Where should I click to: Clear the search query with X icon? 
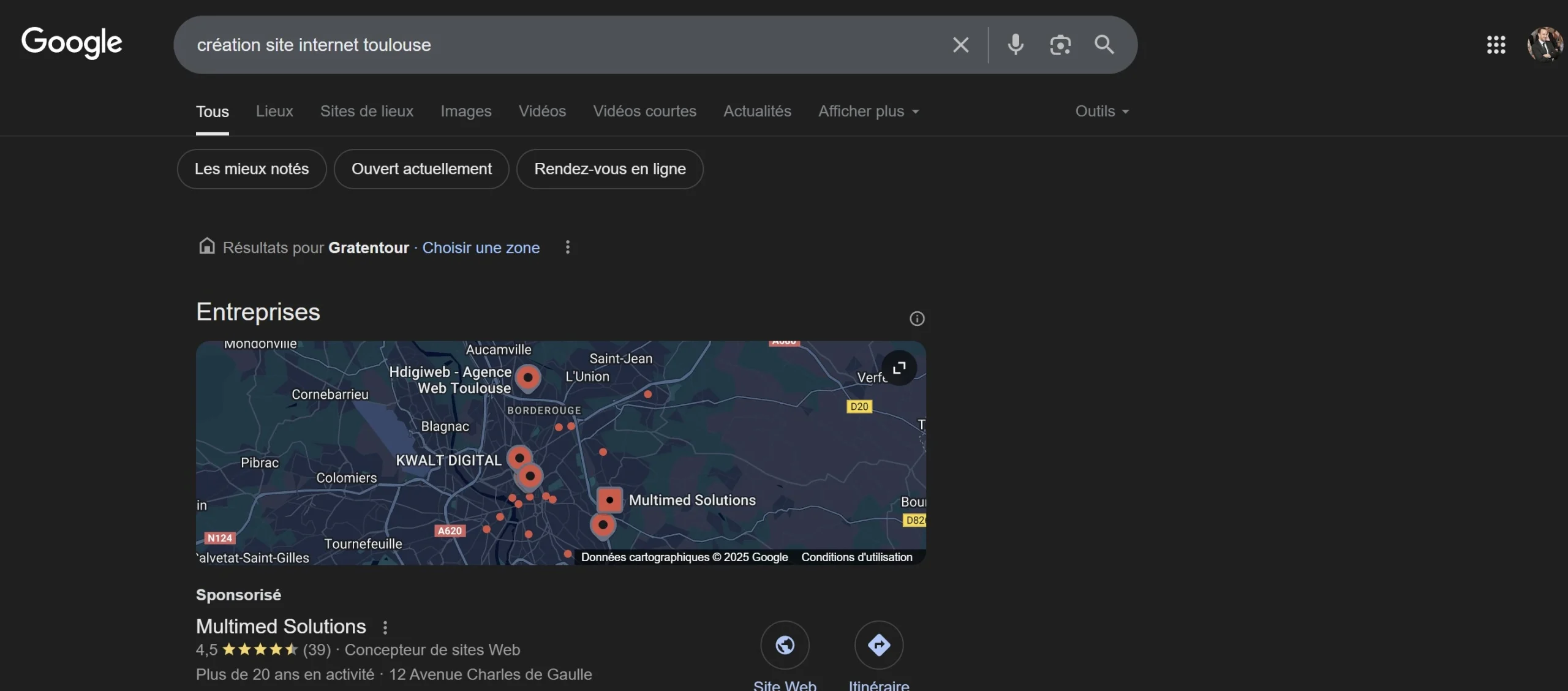click(960, 45)
